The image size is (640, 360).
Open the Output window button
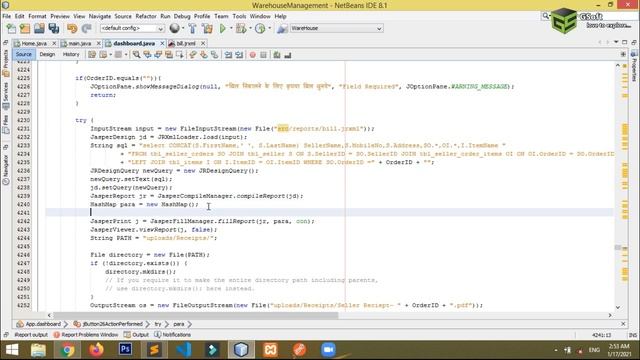click(136, 335)
